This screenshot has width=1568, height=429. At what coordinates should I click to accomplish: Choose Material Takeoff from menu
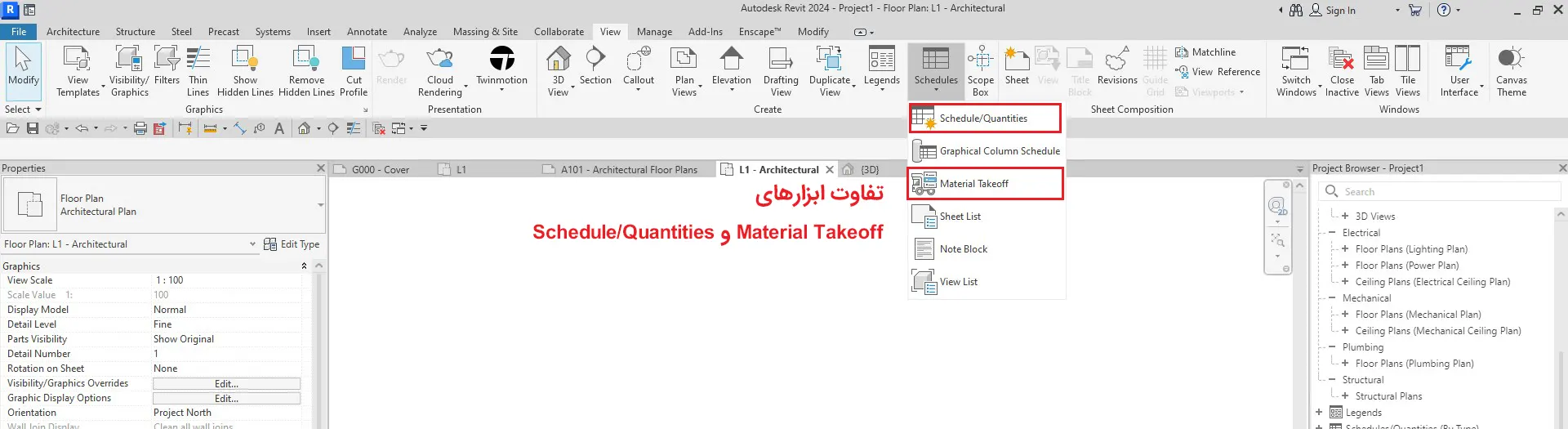pos(985,184)
